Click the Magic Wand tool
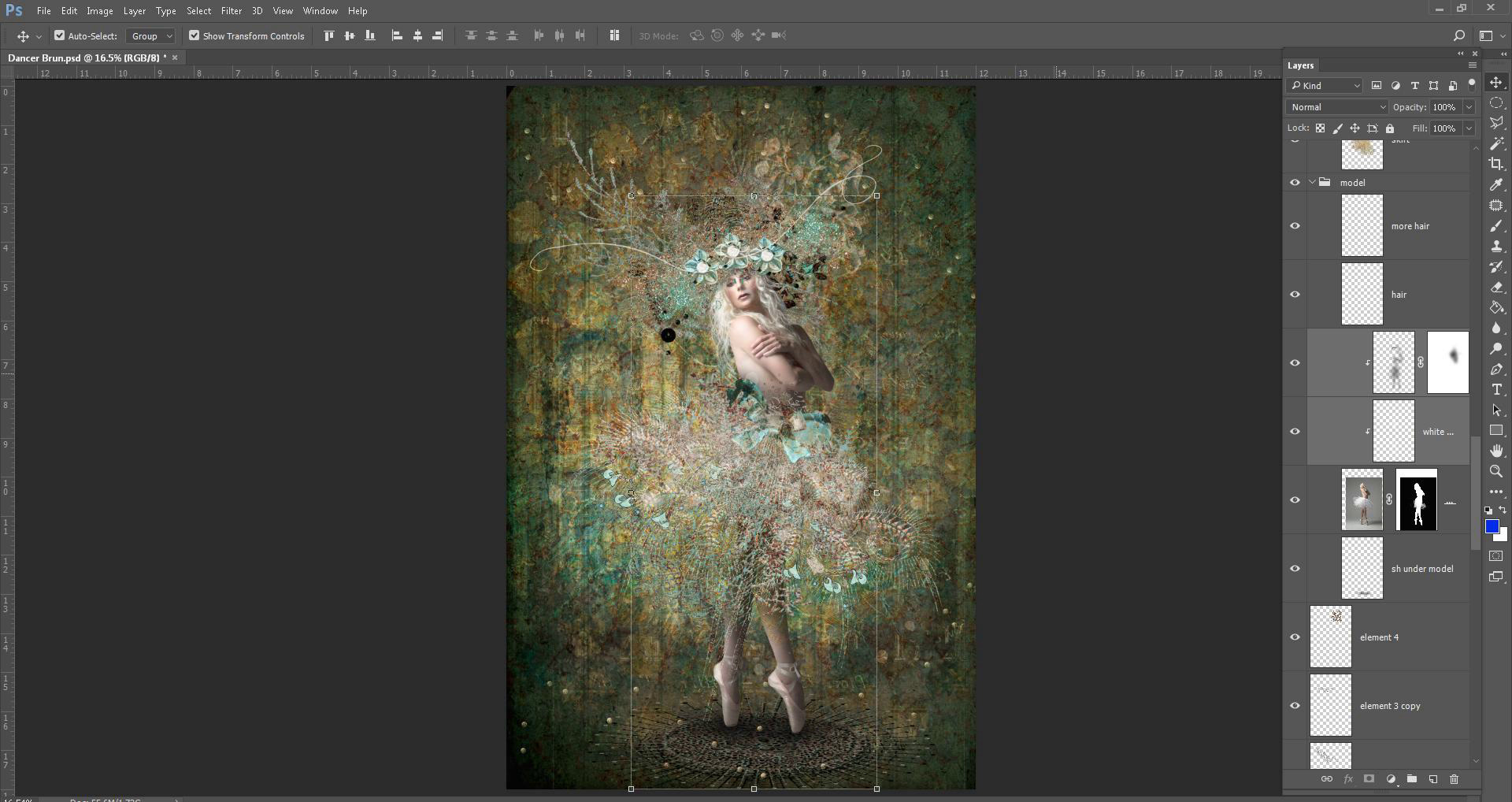 click(x=1496, y=143)
